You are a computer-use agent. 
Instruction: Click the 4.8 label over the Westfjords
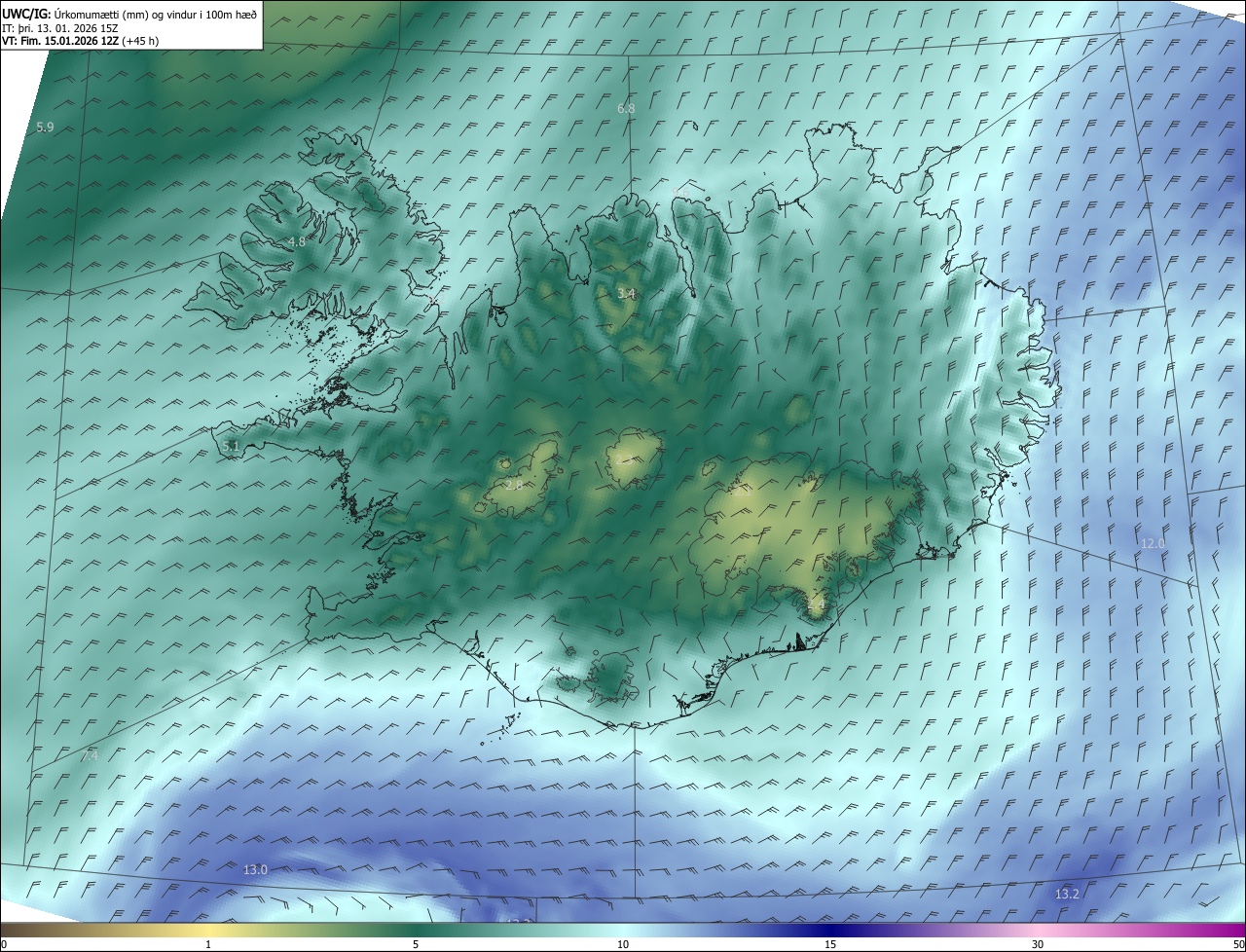[x=296, y=241]
